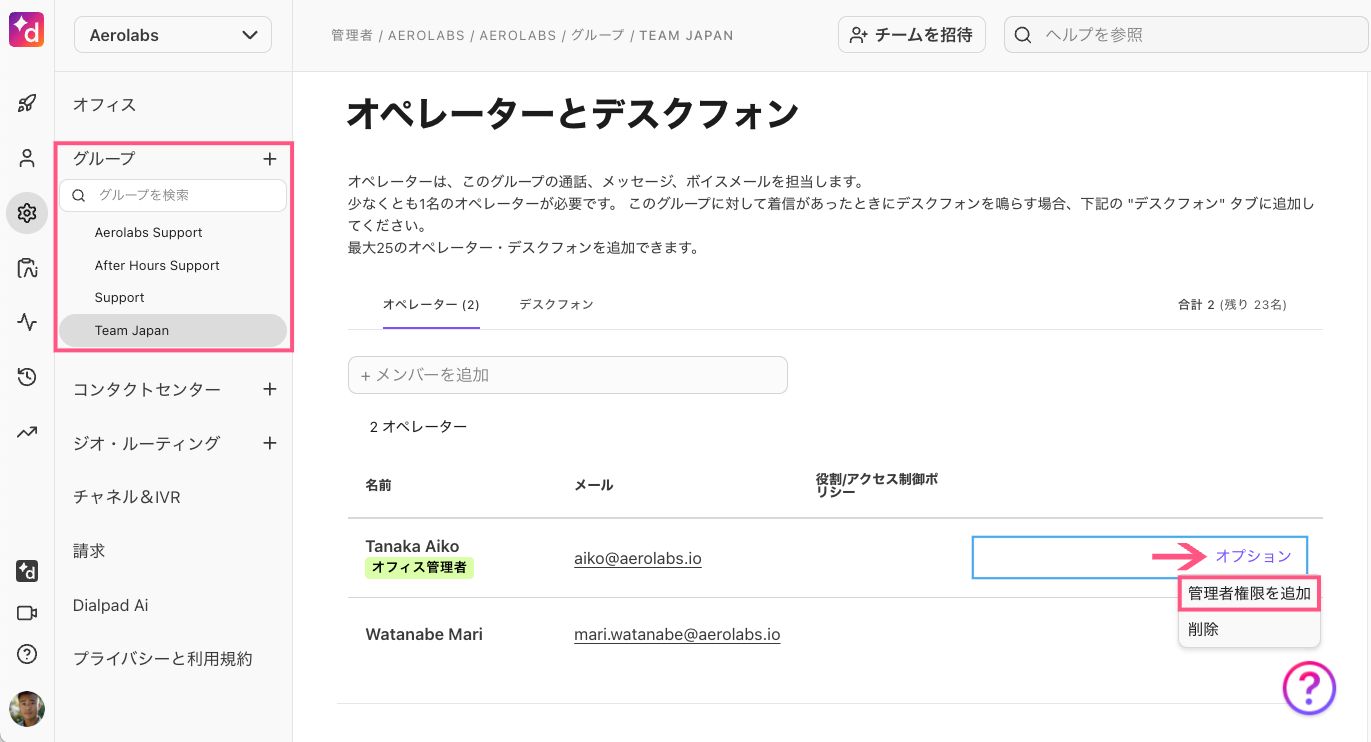Click 役割/アクセス制御ポリシー column header
Image resolution: width=1371 pixels, height=742 pixels.
pyautogui.click(x=876, y=485)
